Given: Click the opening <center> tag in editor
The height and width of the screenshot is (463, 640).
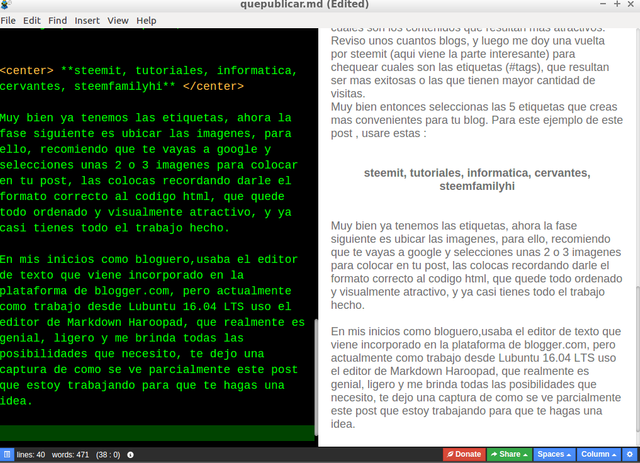Looking at the screenshot, I should tap(27, 71).
